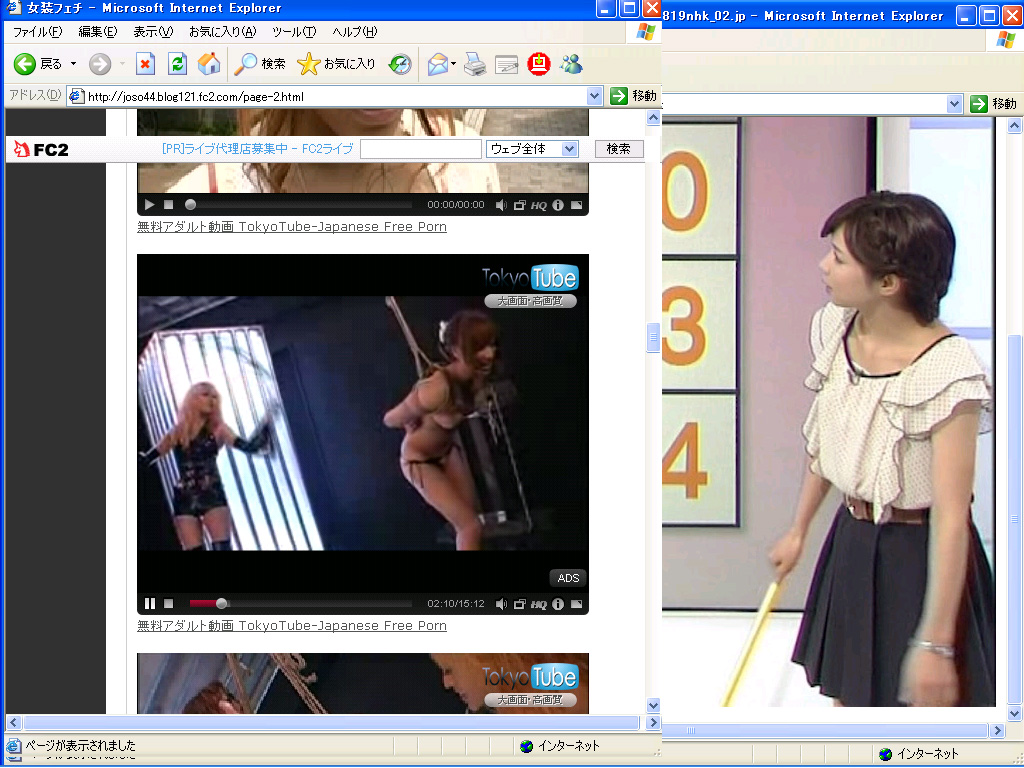Viewport: 1024px width, 768px height.
Task: Click the FC2 search text field
Action: (x=420, y=149)
